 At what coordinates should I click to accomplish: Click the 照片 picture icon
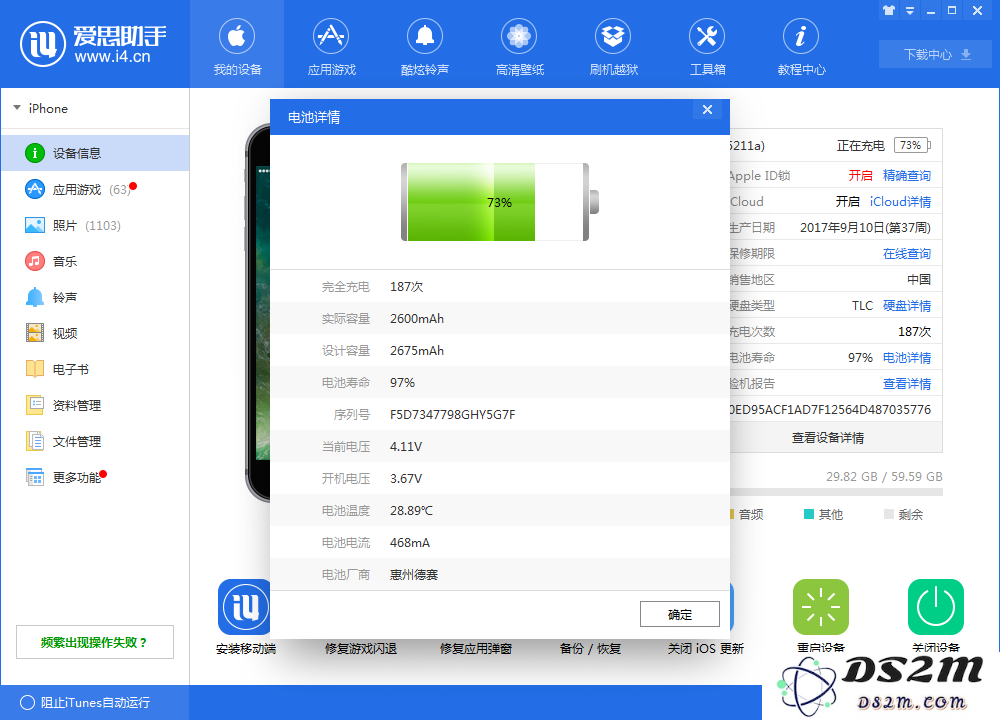[34, 225]
